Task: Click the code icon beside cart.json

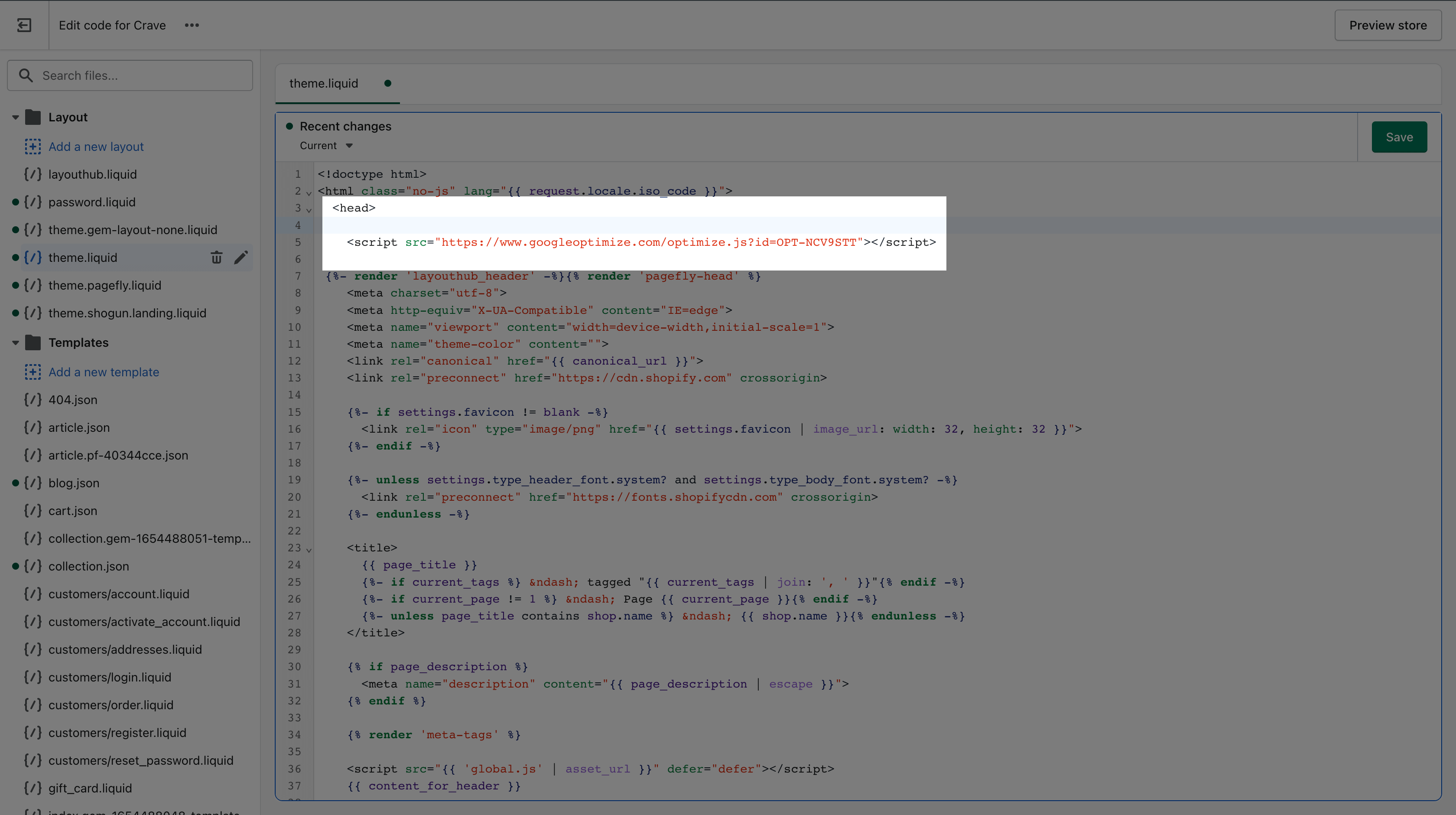Action: (33, 511)
